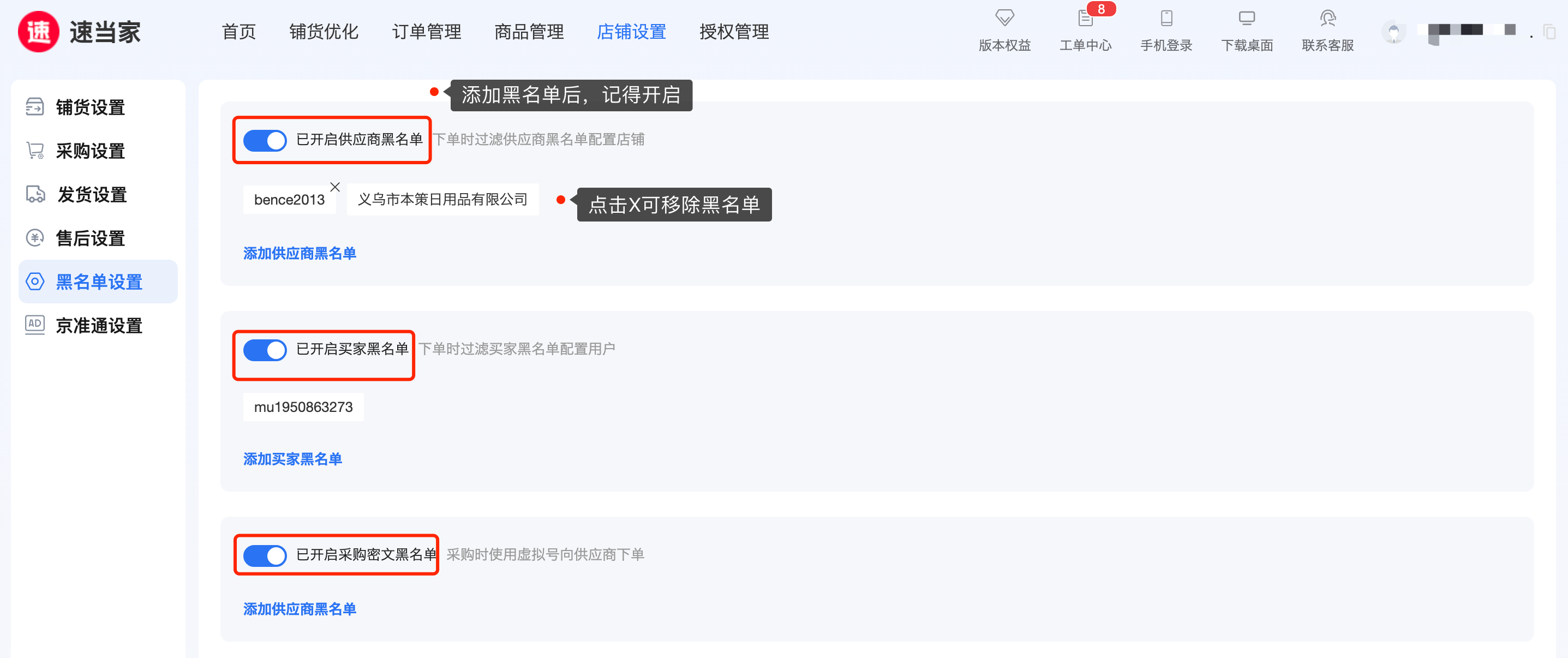1568x658 pixels.
Task: Remove bence2013 using its X button
Action: [x=335, y=187]
